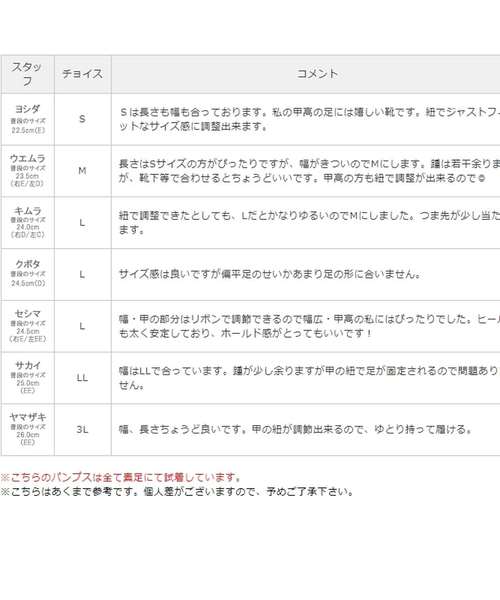The image size is (500, 600).
Task: Click the 3L size choice cell
Action: 82,430
